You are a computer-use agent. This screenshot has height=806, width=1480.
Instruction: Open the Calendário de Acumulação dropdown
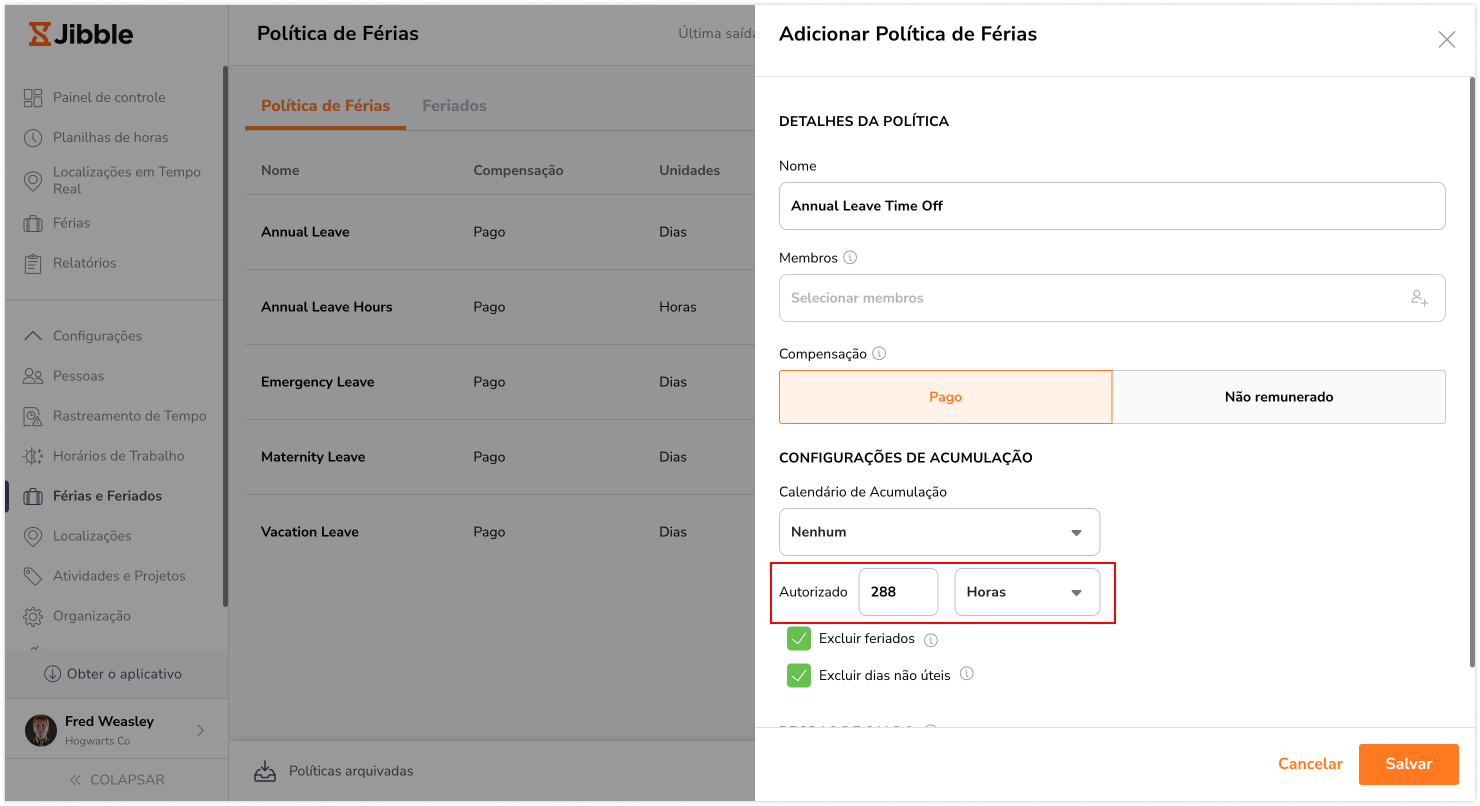939,532
